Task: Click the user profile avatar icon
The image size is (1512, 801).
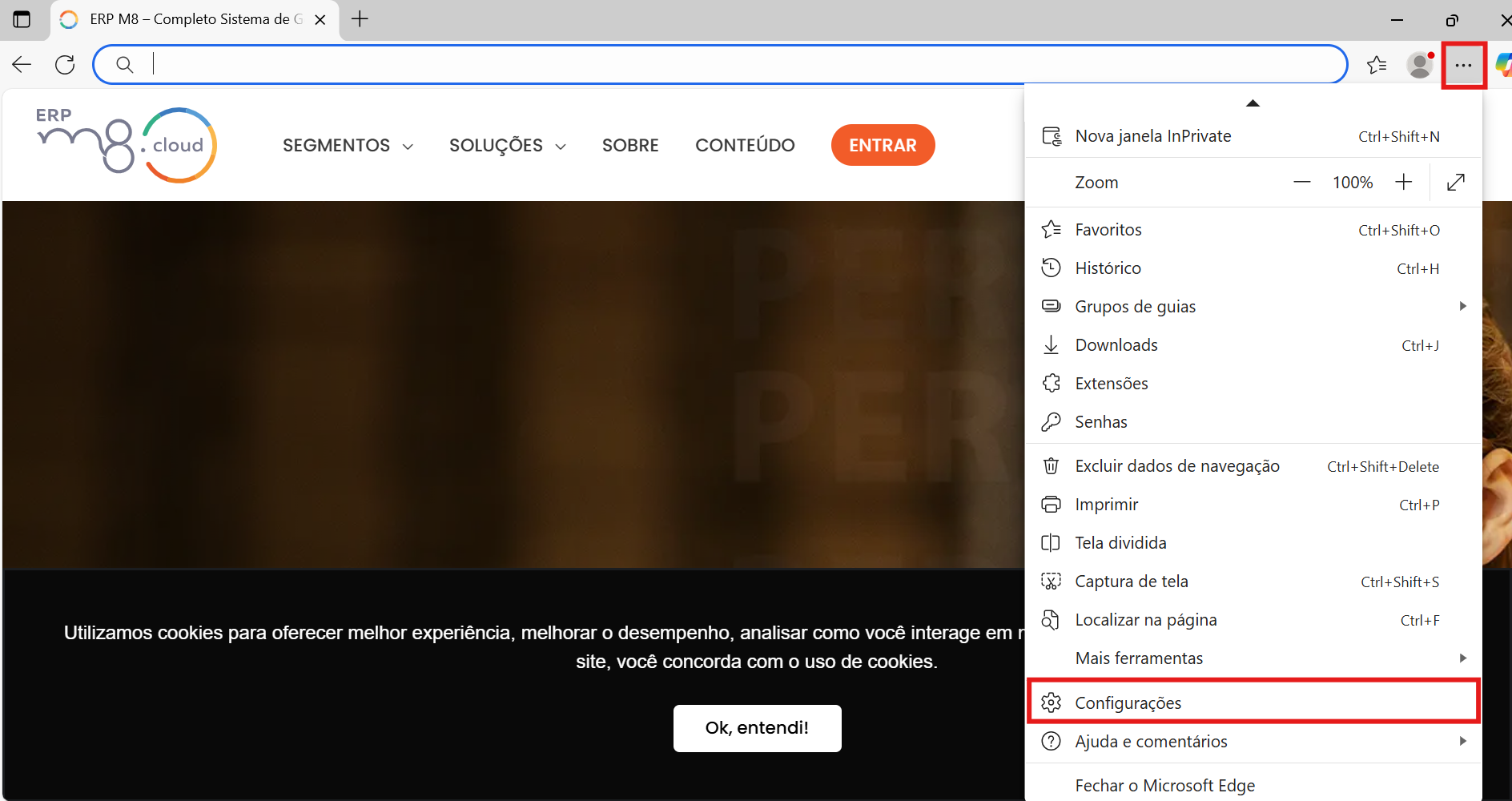Action: (1420, 65)
